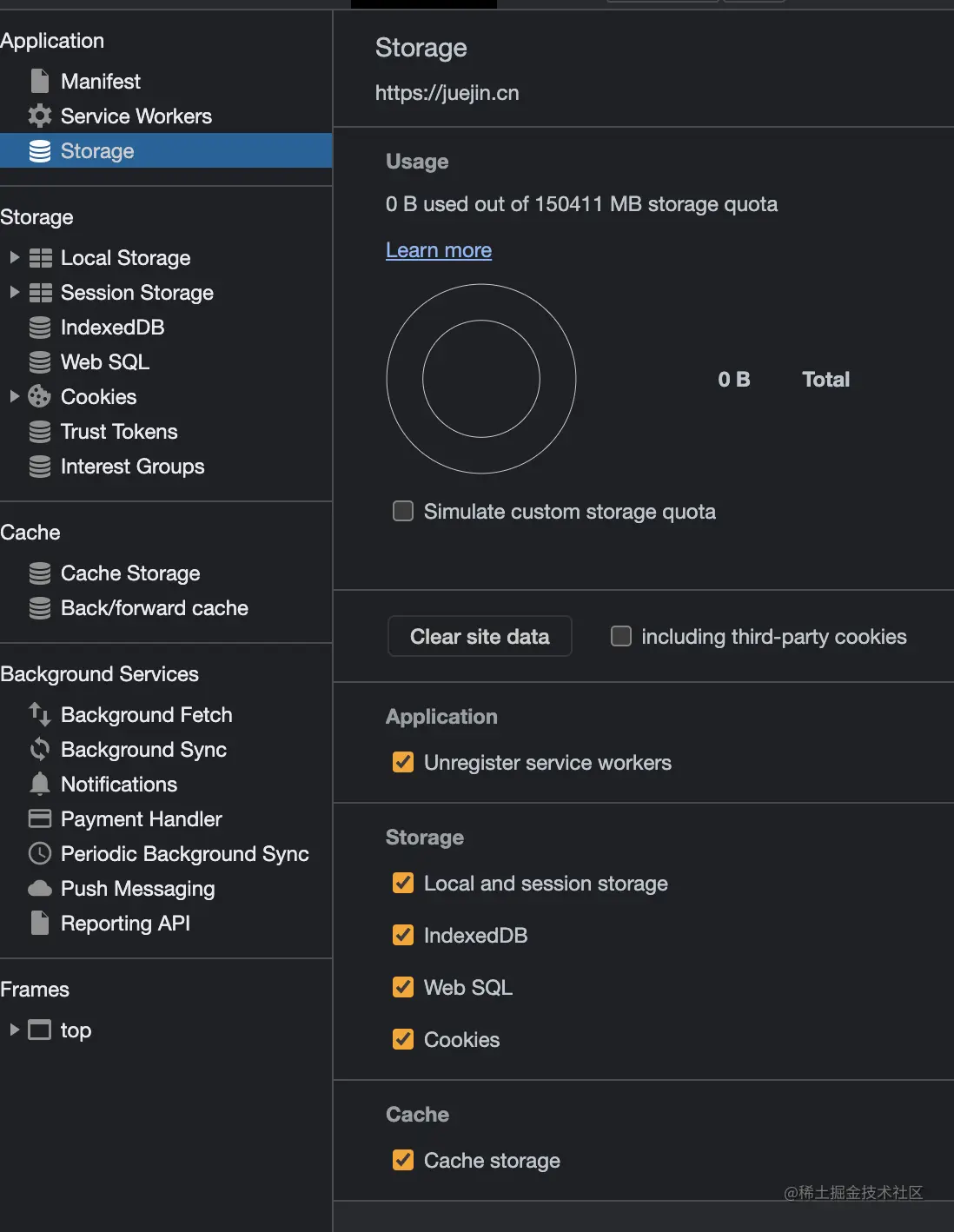Check including third-party cookies option

pyautogui.click(x=621, y=637)
